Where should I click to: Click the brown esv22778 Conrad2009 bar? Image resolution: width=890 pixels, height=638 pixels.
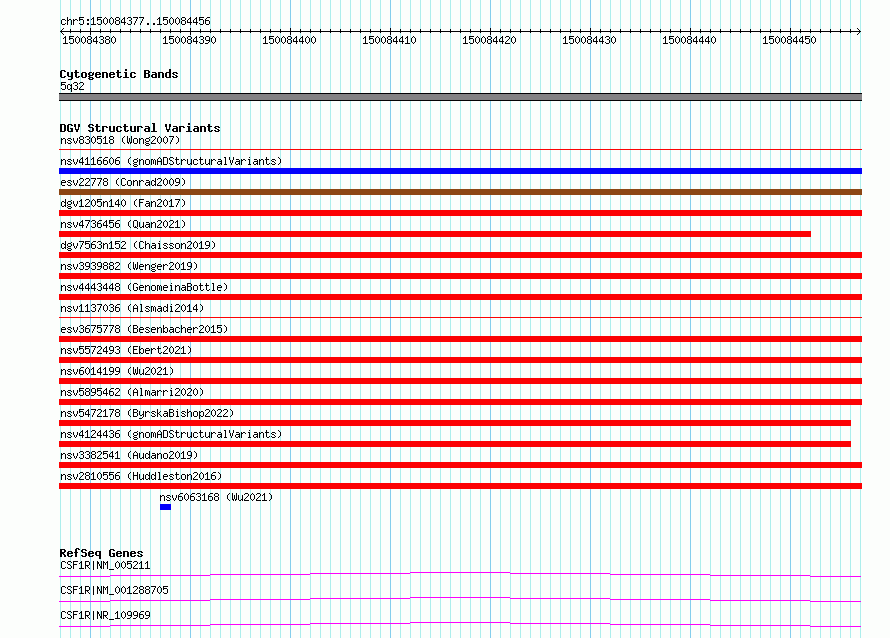(x=460, y=192)
